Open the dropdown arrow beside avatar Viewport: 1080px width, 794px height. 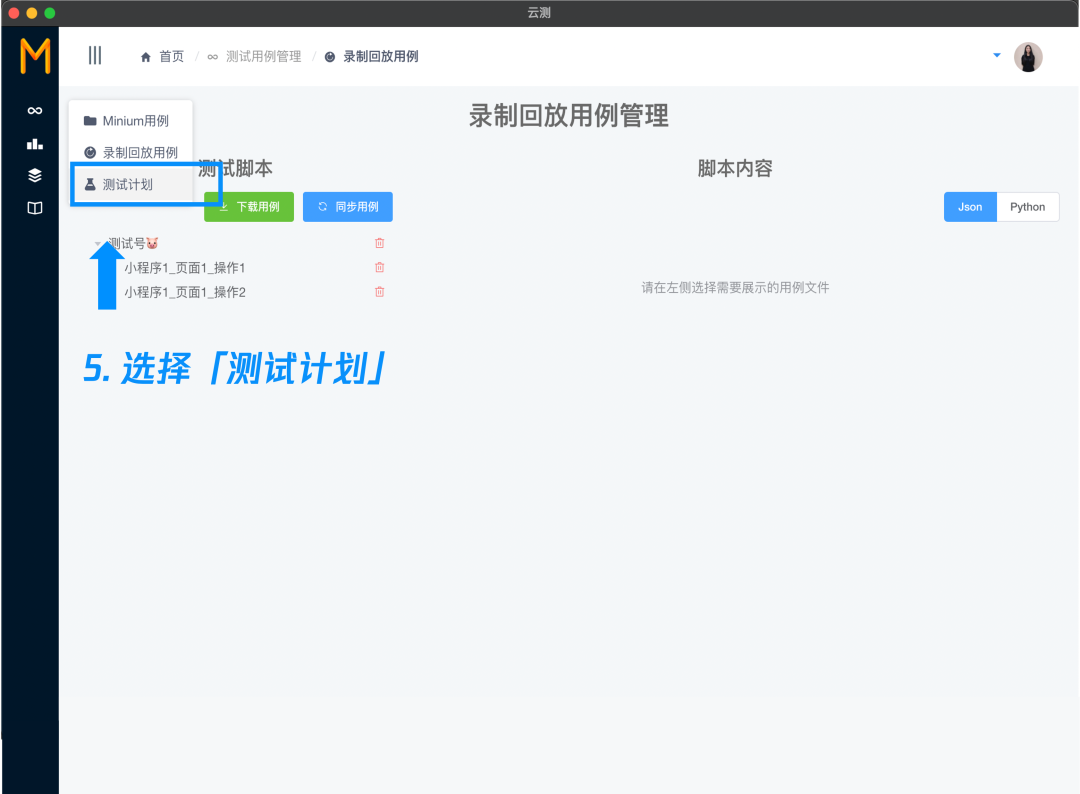(x=997, y=55)
